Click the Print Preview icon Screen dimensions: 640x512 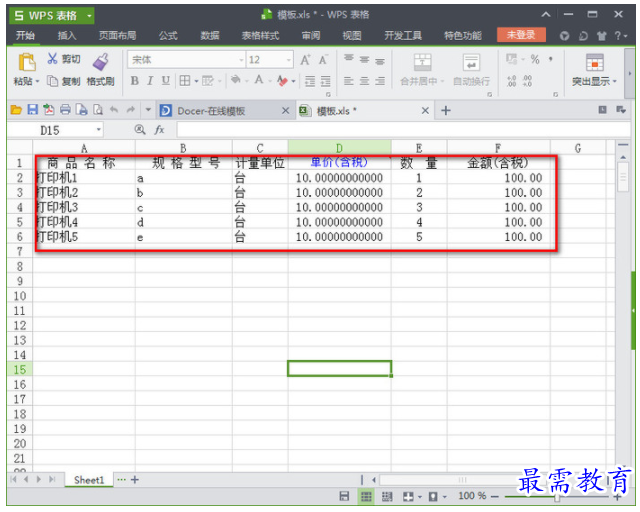(98, 109)
